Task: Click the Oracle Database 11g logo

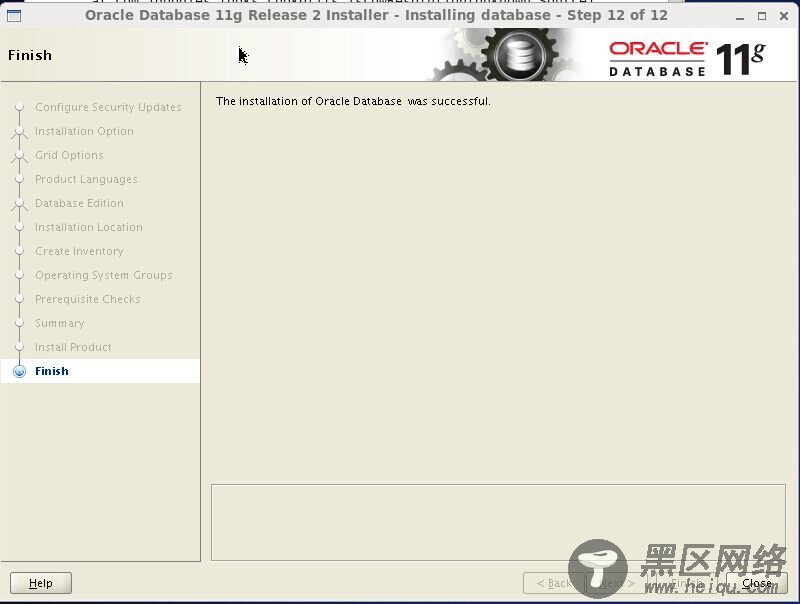Action: click(x=687, y=59)
